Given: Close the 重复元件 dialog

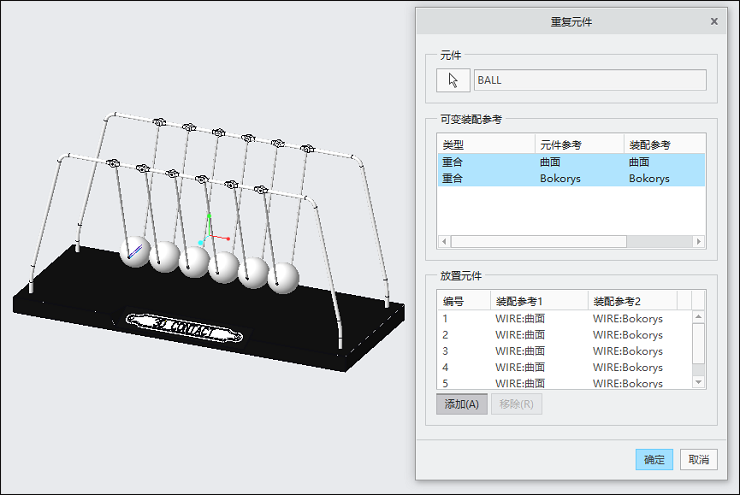Looking at the screenshot, I should pyautogui.click(x=714, y=22).
